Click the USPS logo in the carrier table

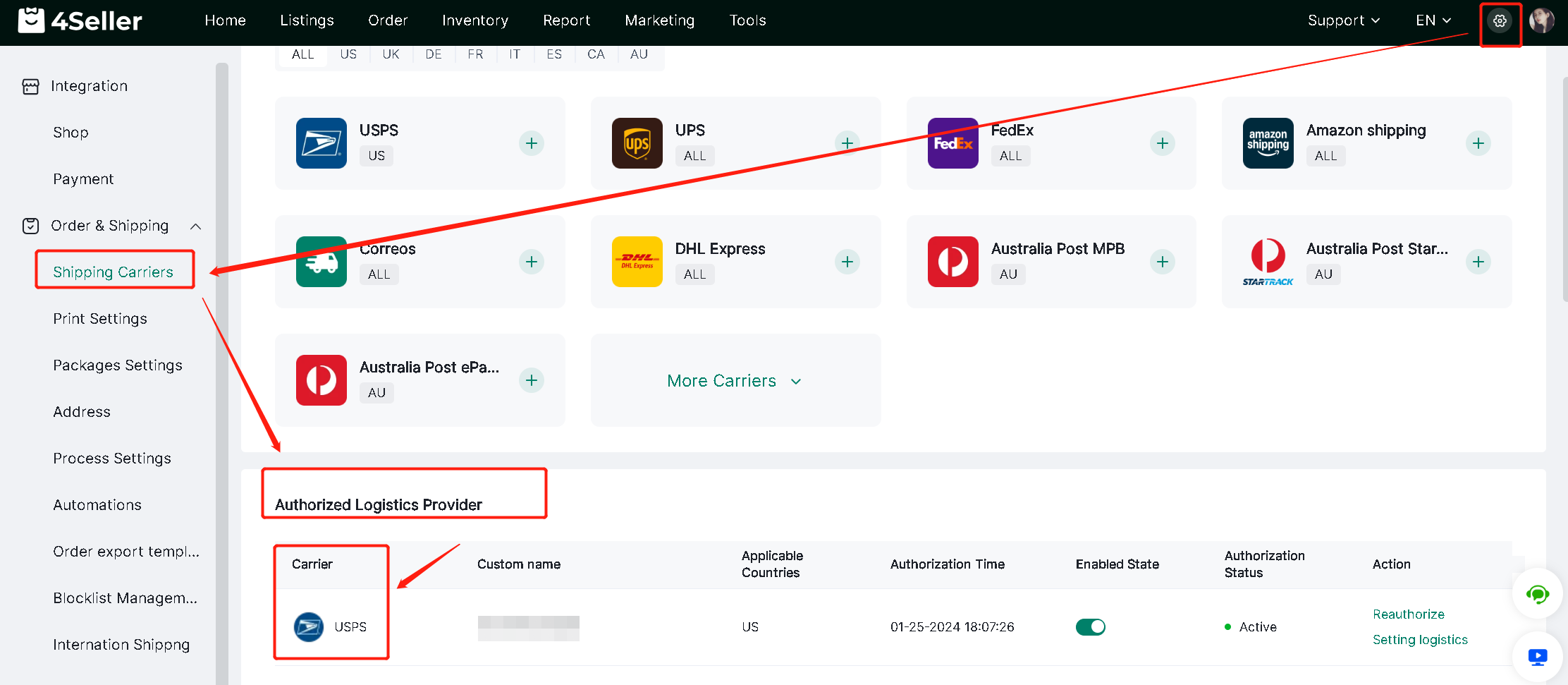309,626
